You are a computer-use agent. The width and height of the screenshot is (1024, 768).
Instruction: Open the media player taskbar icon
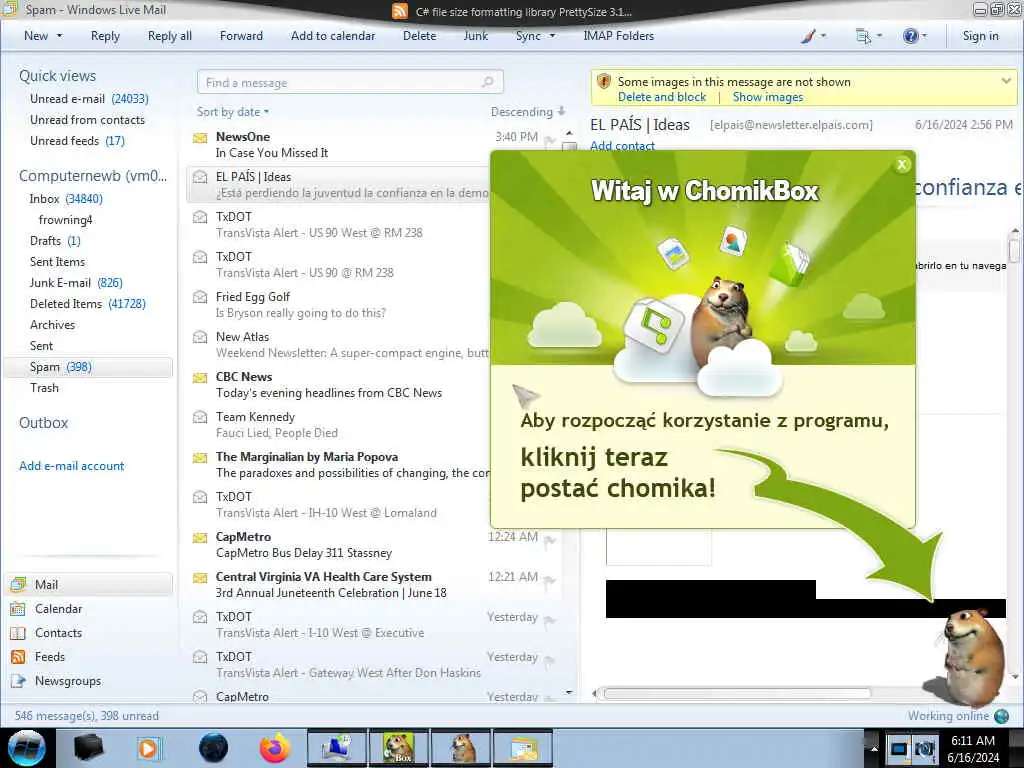[148, 748]
